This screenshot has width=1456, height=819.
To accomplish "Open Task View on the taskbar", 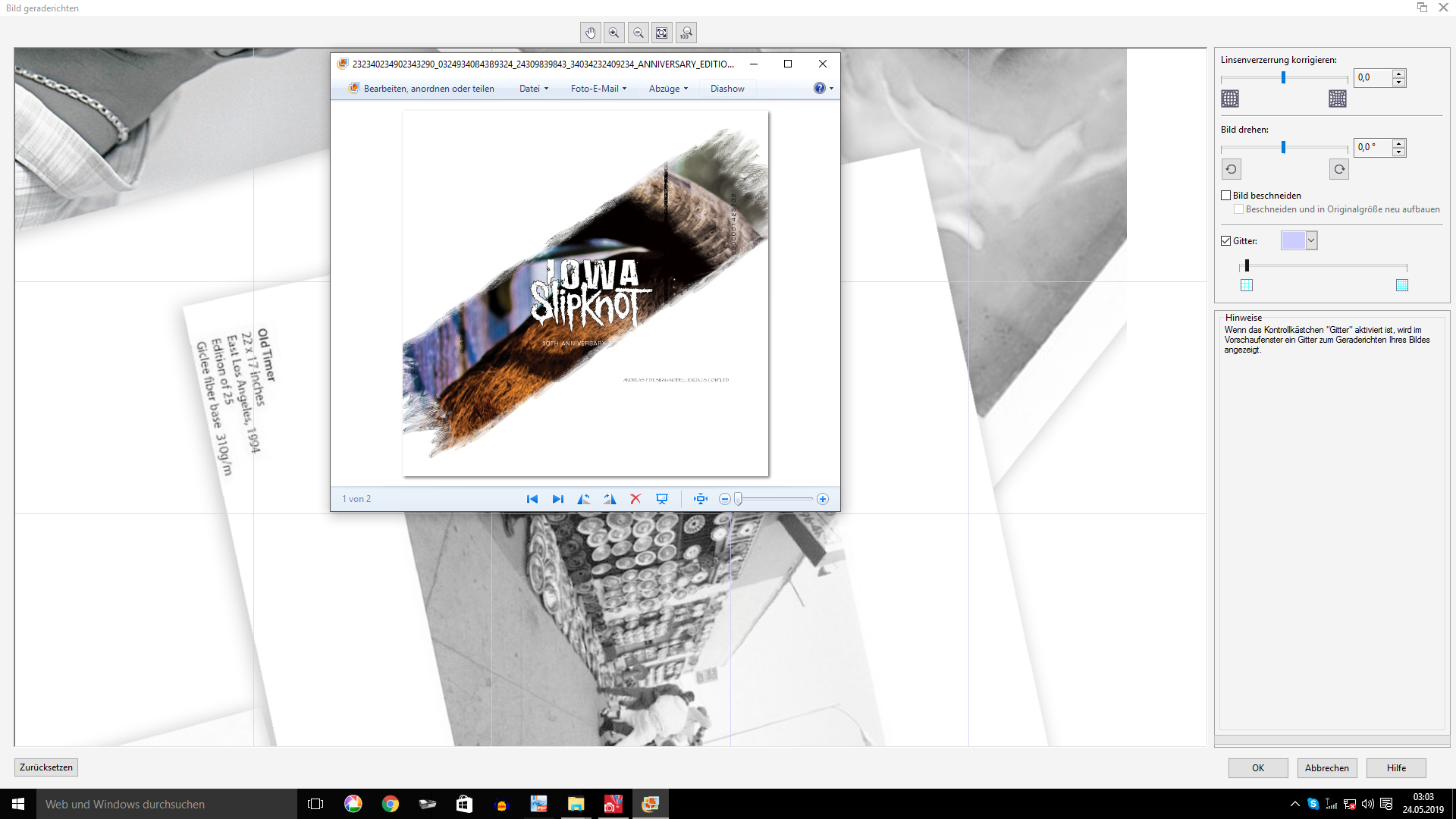I will (315, 804).
